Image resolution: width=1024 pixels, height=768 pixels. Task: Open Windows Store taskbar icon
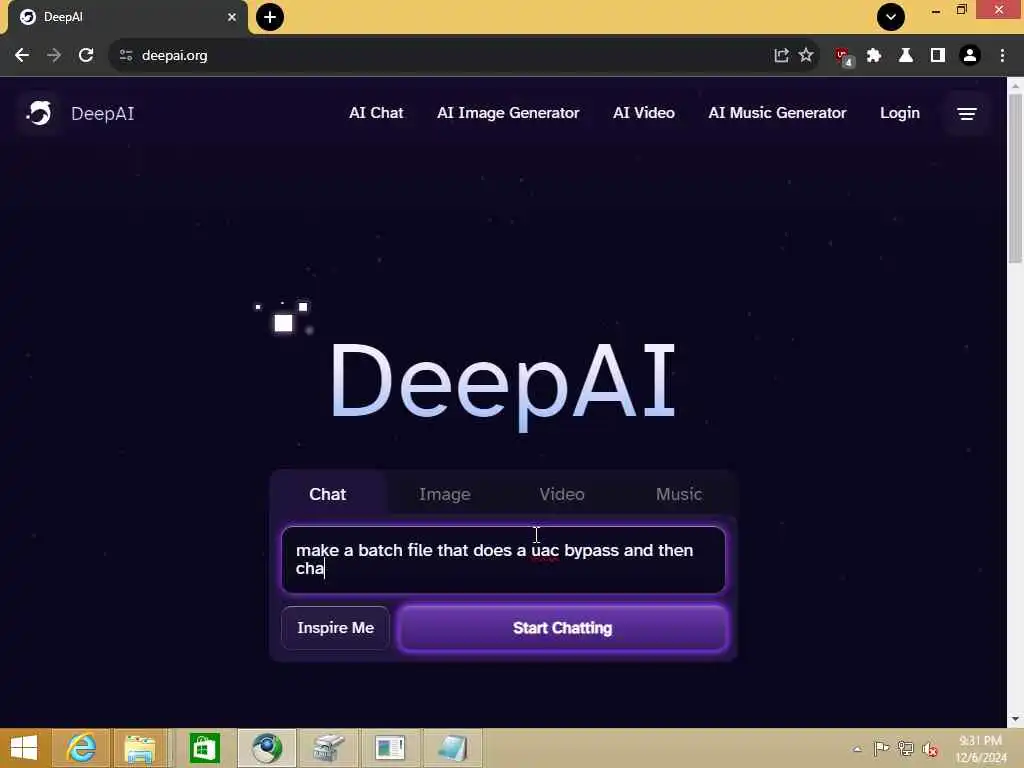[204, 748]
